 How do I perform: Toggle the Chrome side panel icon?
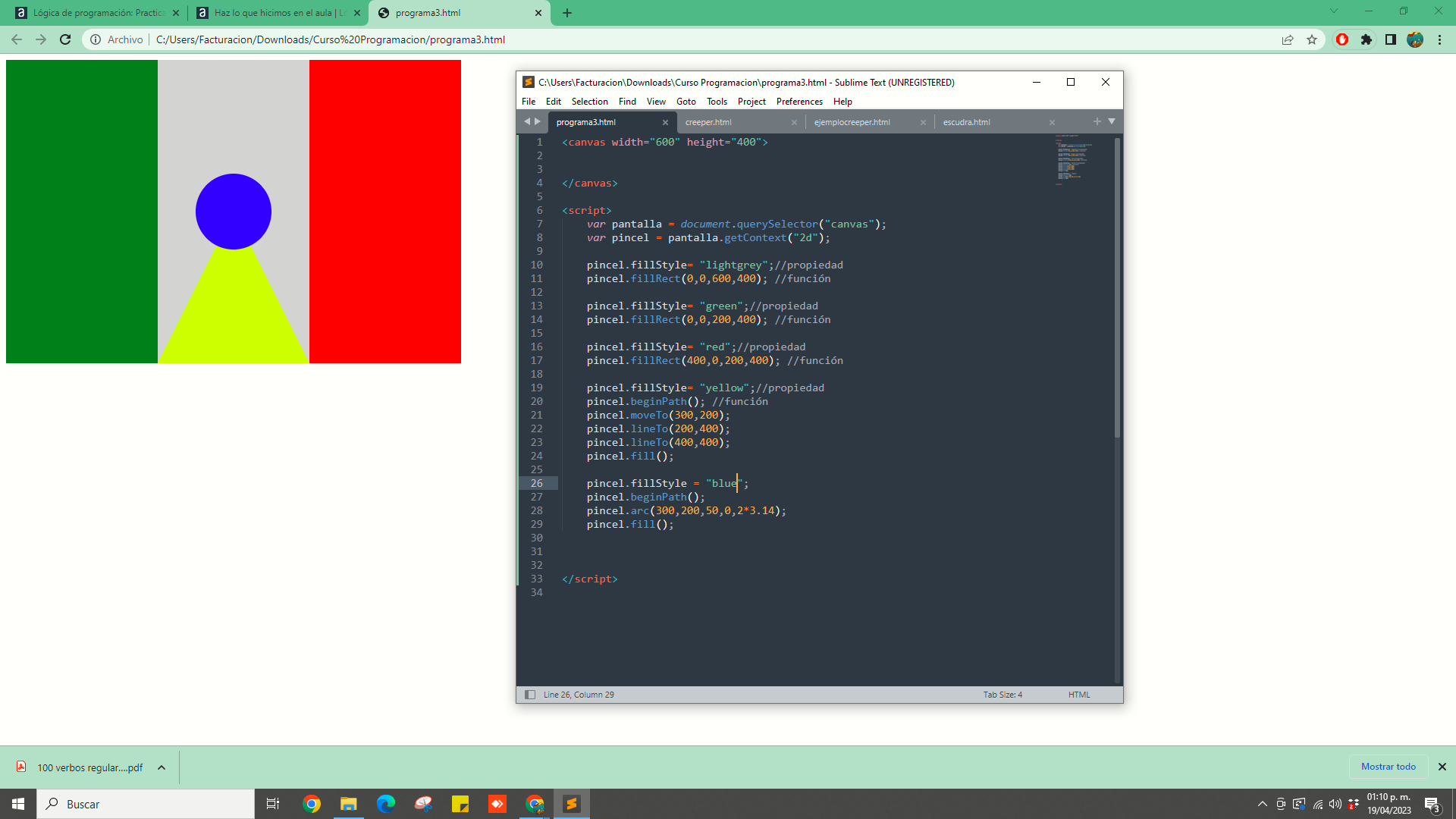(1391, 39)
